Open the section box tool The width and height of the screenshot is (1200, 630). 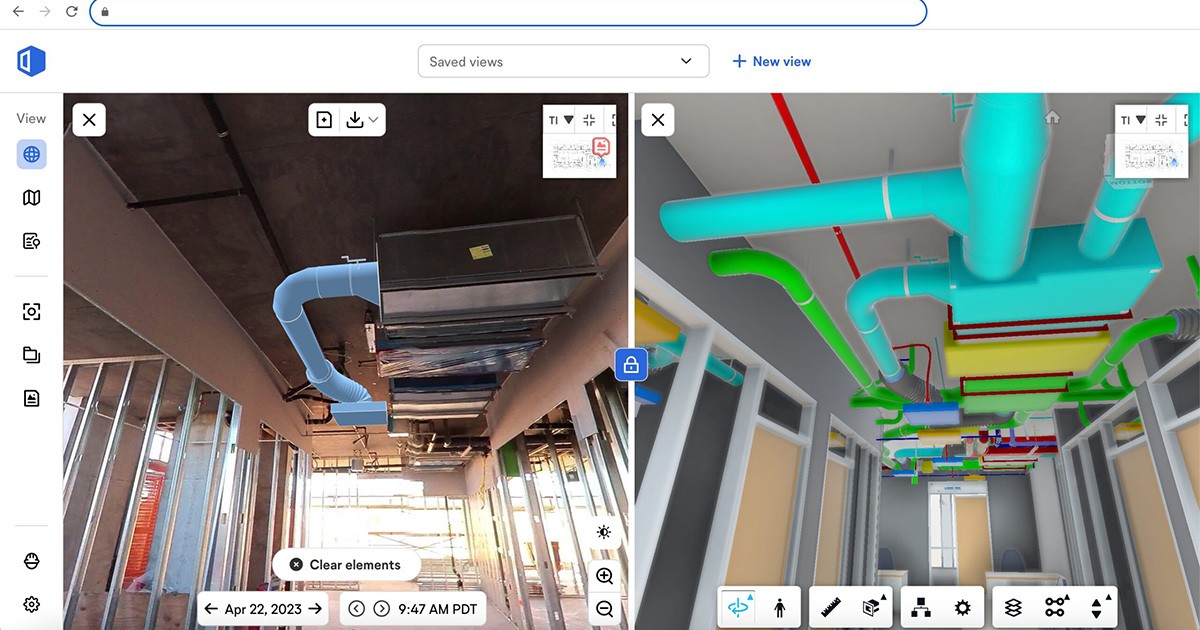872,607
